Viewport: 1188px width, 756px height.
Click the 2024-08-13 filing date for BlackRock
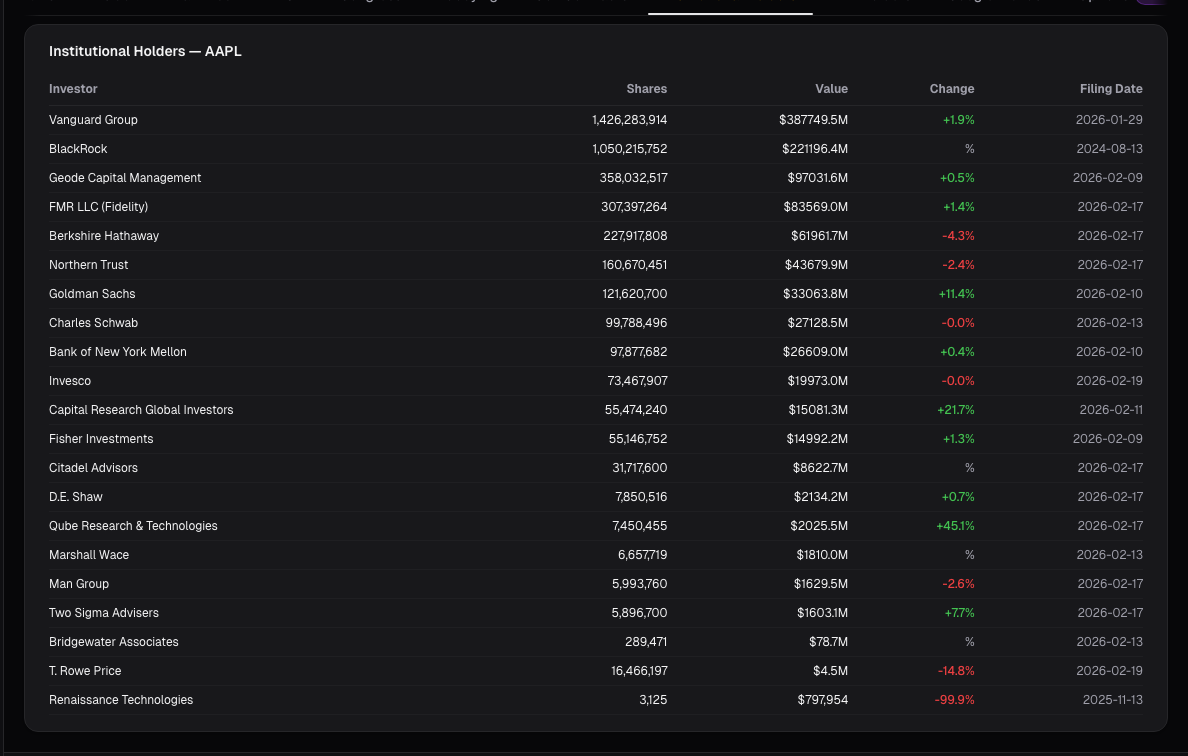[x=1111, y=148]
